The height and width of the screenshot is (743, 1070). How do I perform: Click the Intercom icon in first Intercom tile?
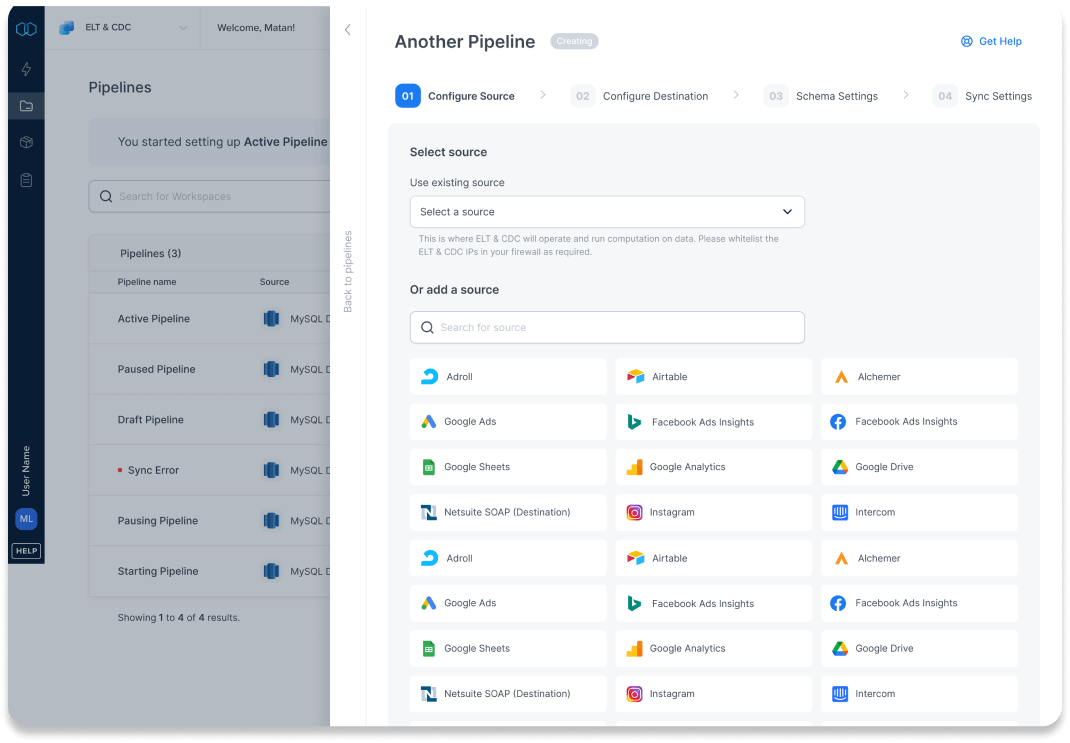840,512
